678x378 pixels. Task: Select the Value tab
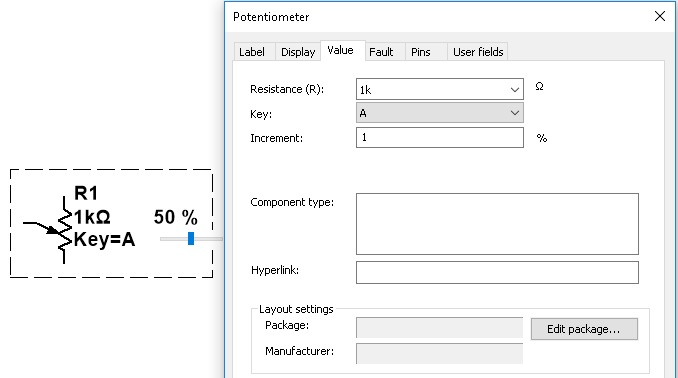340,50
